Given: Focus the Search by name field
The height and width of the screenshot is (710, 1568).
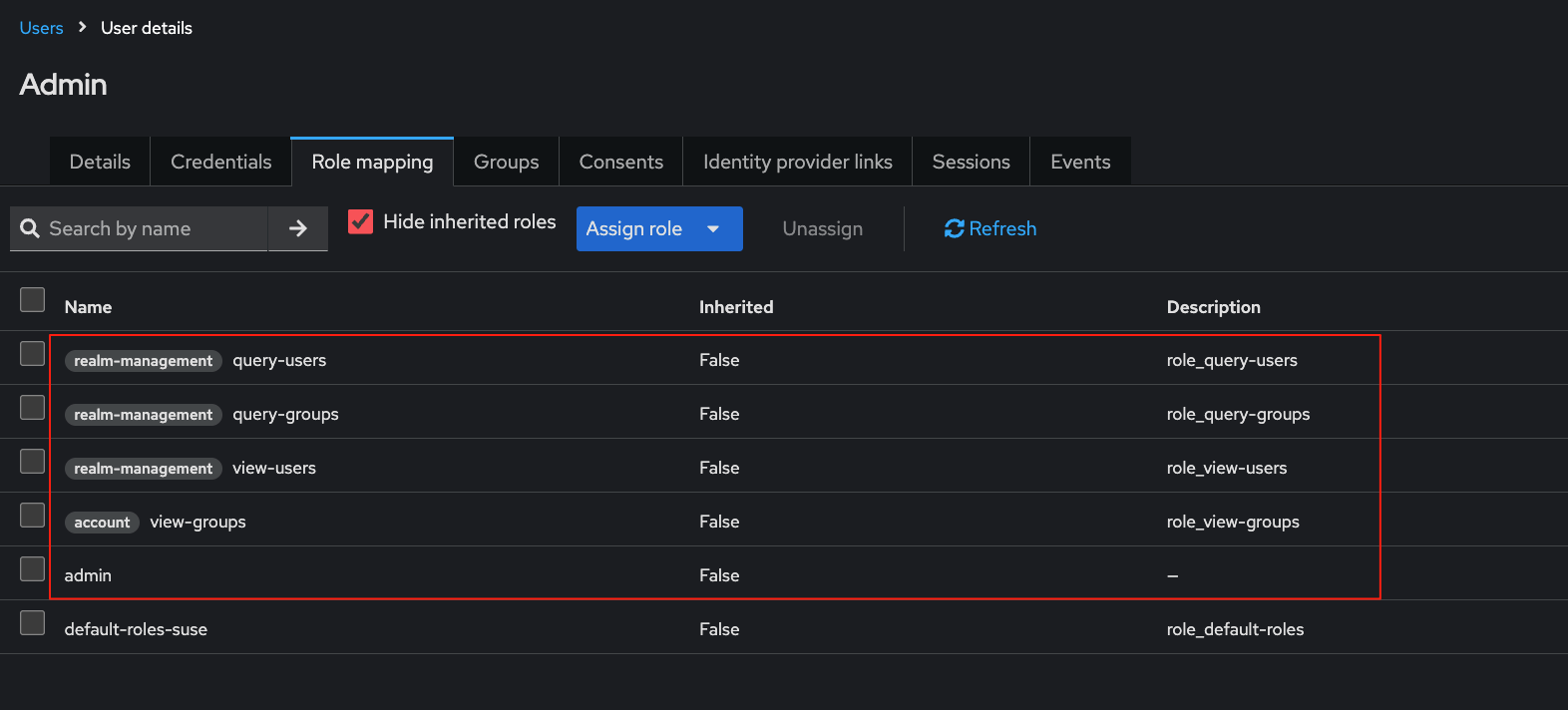Looking at the screenshot, I should (x=150, y=228).
